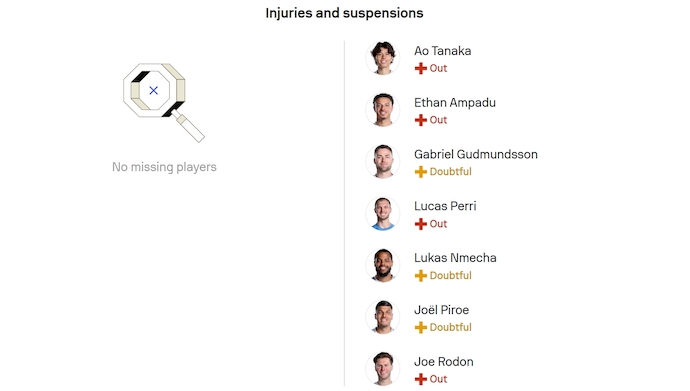Click the magnifying glass empty-state icon
The height and width of the screenshot is (391, 690).
(x=164, y=102)
